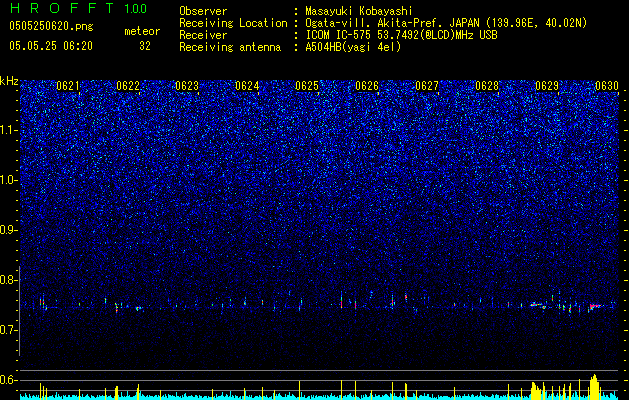Click the 0629 time marker
The width and height of the screenshot is (629, 400).
coord(547,86)
